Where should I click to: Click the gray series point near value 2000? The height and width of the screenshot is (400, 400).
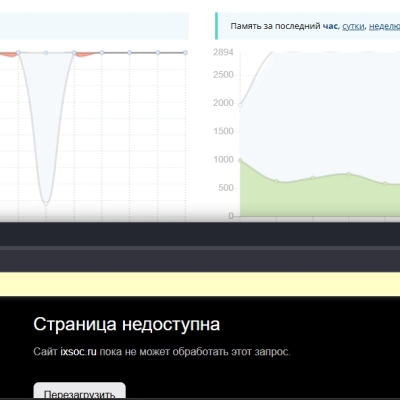240,105
